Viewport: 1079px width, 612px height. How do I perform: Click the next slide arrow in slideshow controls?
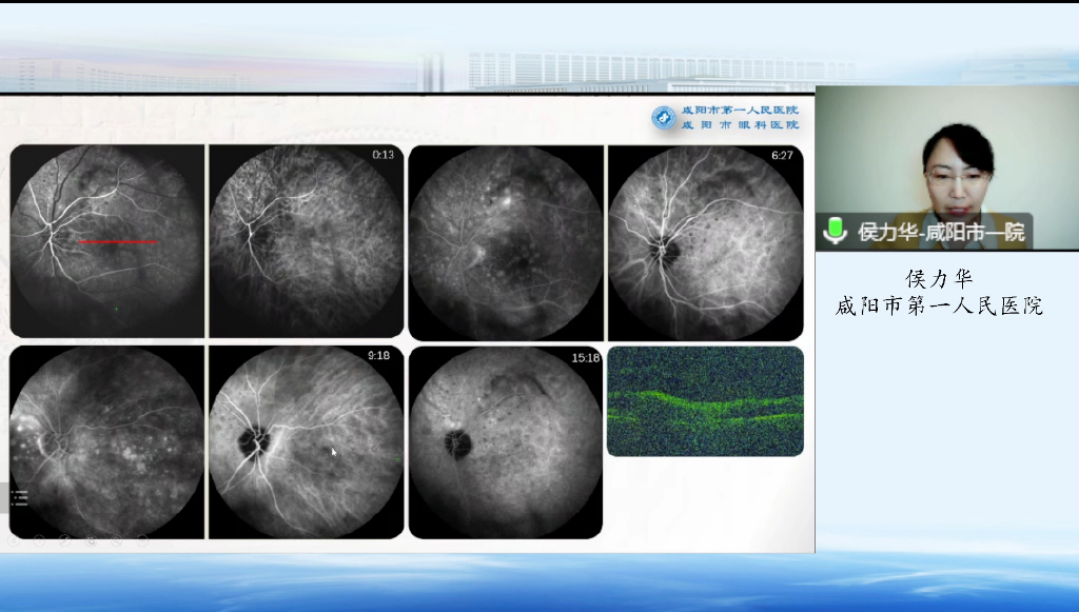pyautogui.click(x=39, y=540)
